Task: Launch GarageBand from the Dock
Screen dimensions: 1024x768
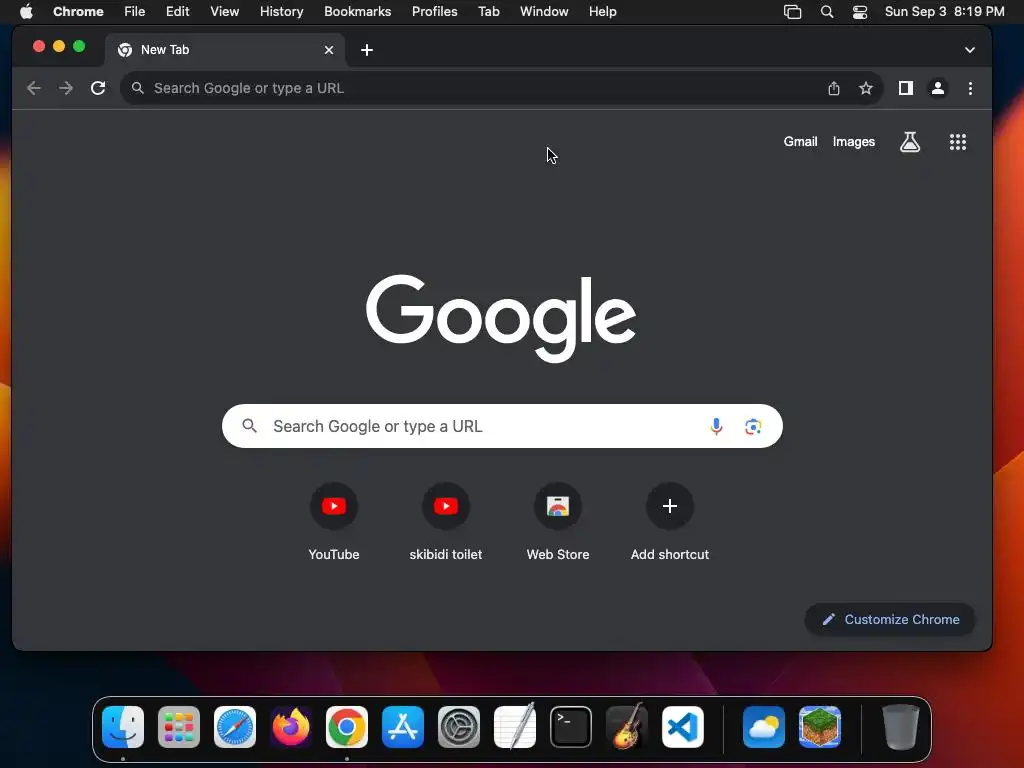Action: [627, 727]
